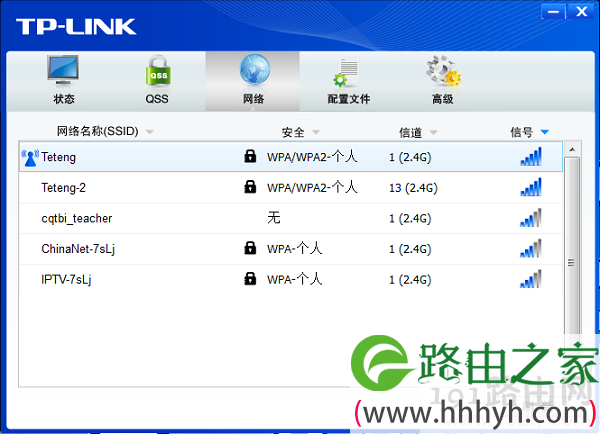Screen dimensions: 600x434
Task: Click the 网络名称(SSID) column header
Action: pos(98,131)
